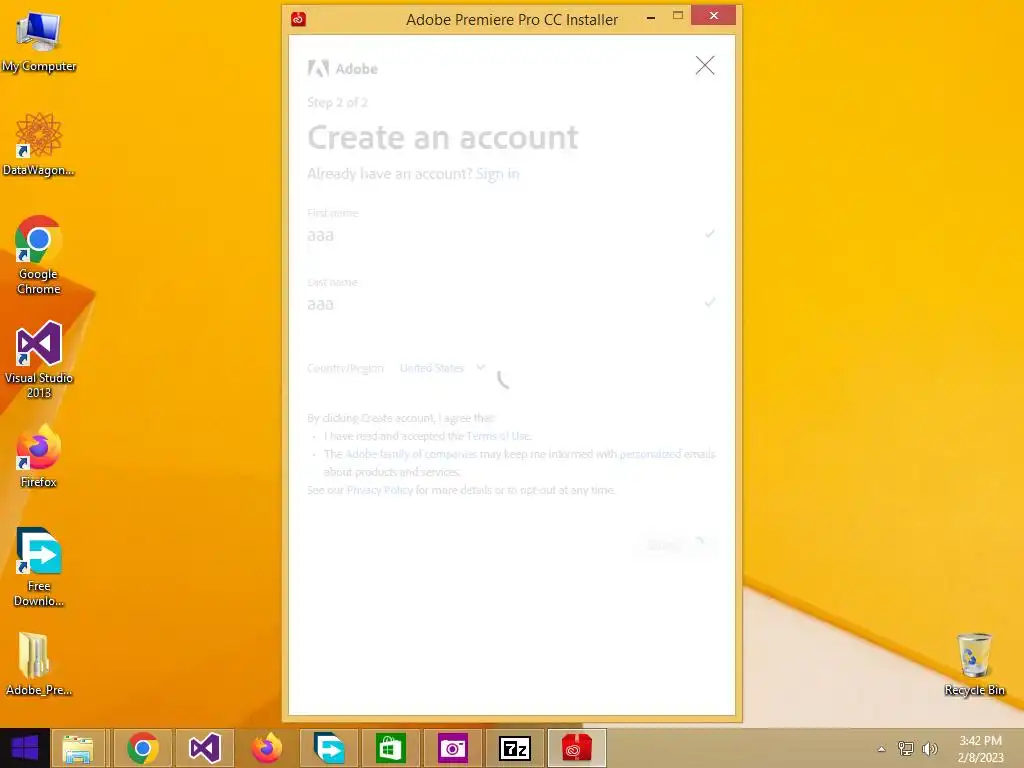Image resolution: width=1024 pixels, height=768 pixels.
Task: Open the volume tray icon
Action: tap(929, 749)
